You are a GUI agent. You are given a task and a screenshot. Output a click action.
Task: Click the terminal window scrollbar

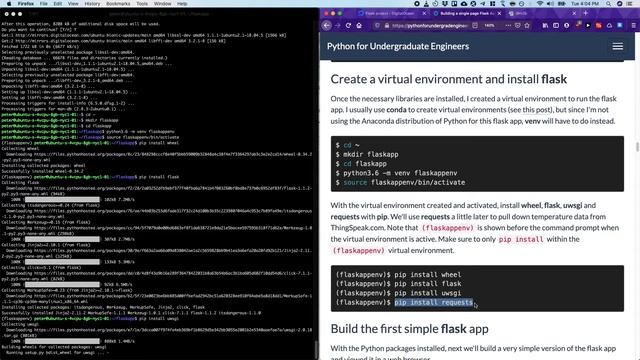point(316,349)
